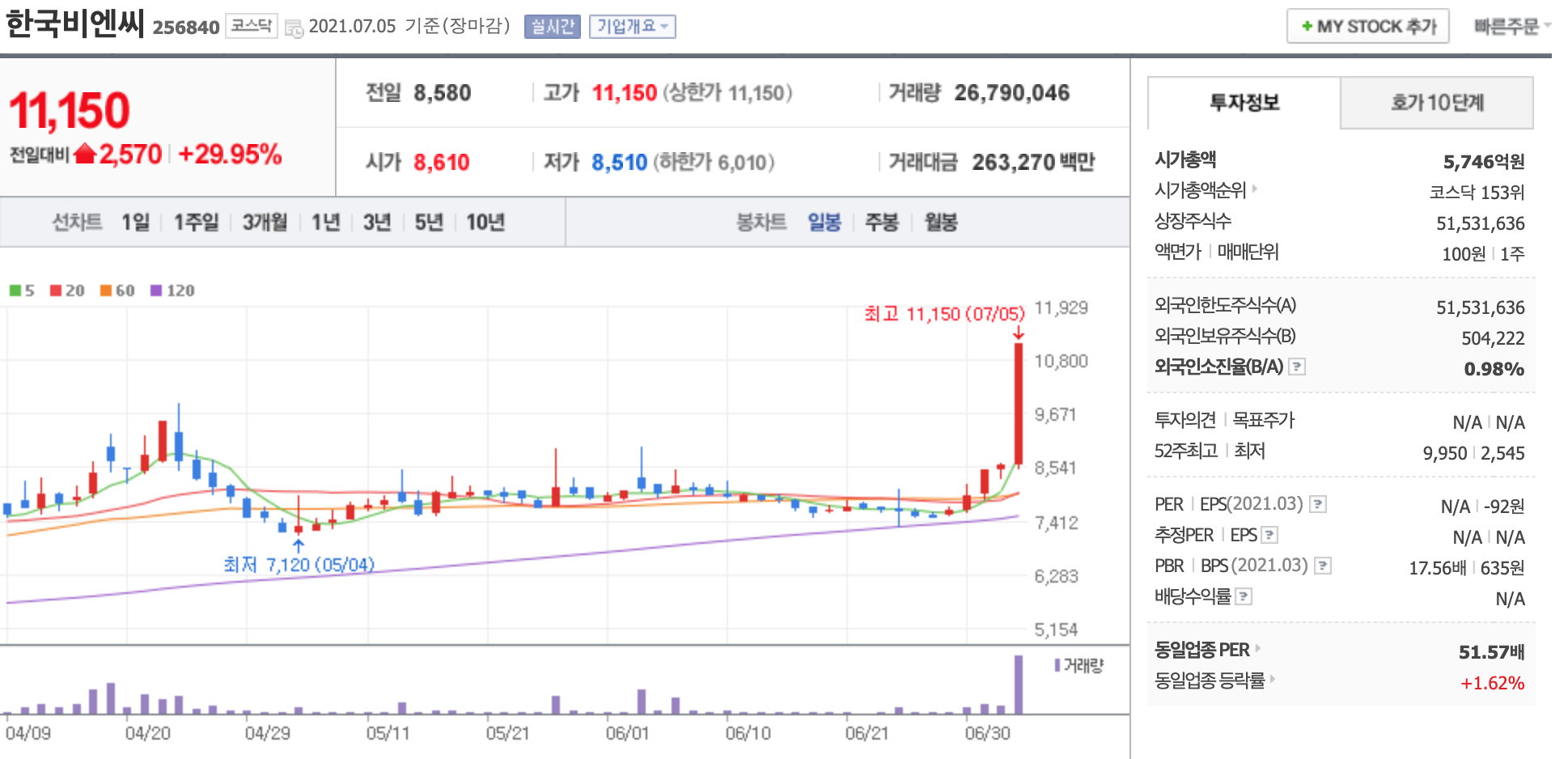1568x759 pixels.
Task: Click 전일 value 8,580
Action: click(x=443, y=93)
